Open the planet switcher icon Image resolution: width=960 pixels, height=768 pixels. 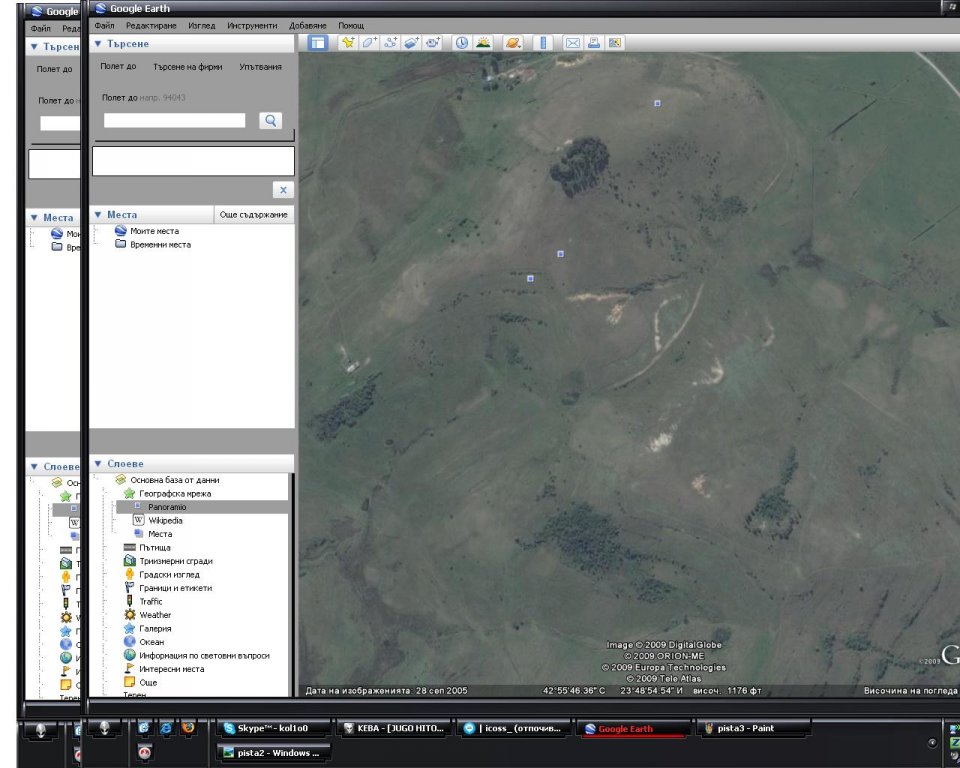click(513, 43)
